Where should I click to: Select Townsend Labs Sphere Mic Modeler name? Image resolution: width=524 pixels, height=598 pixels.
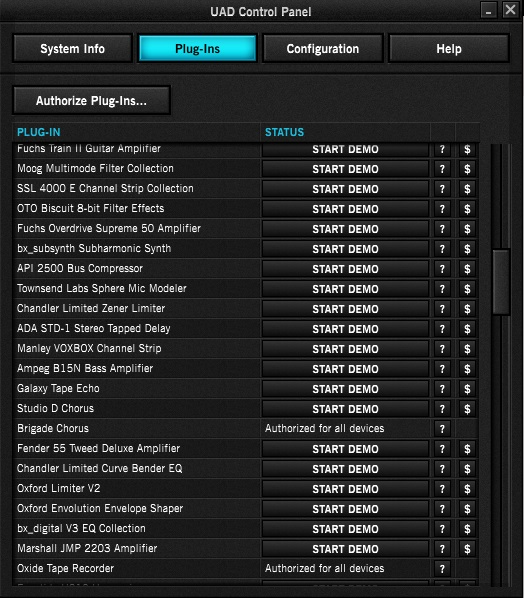coord(102,288)
